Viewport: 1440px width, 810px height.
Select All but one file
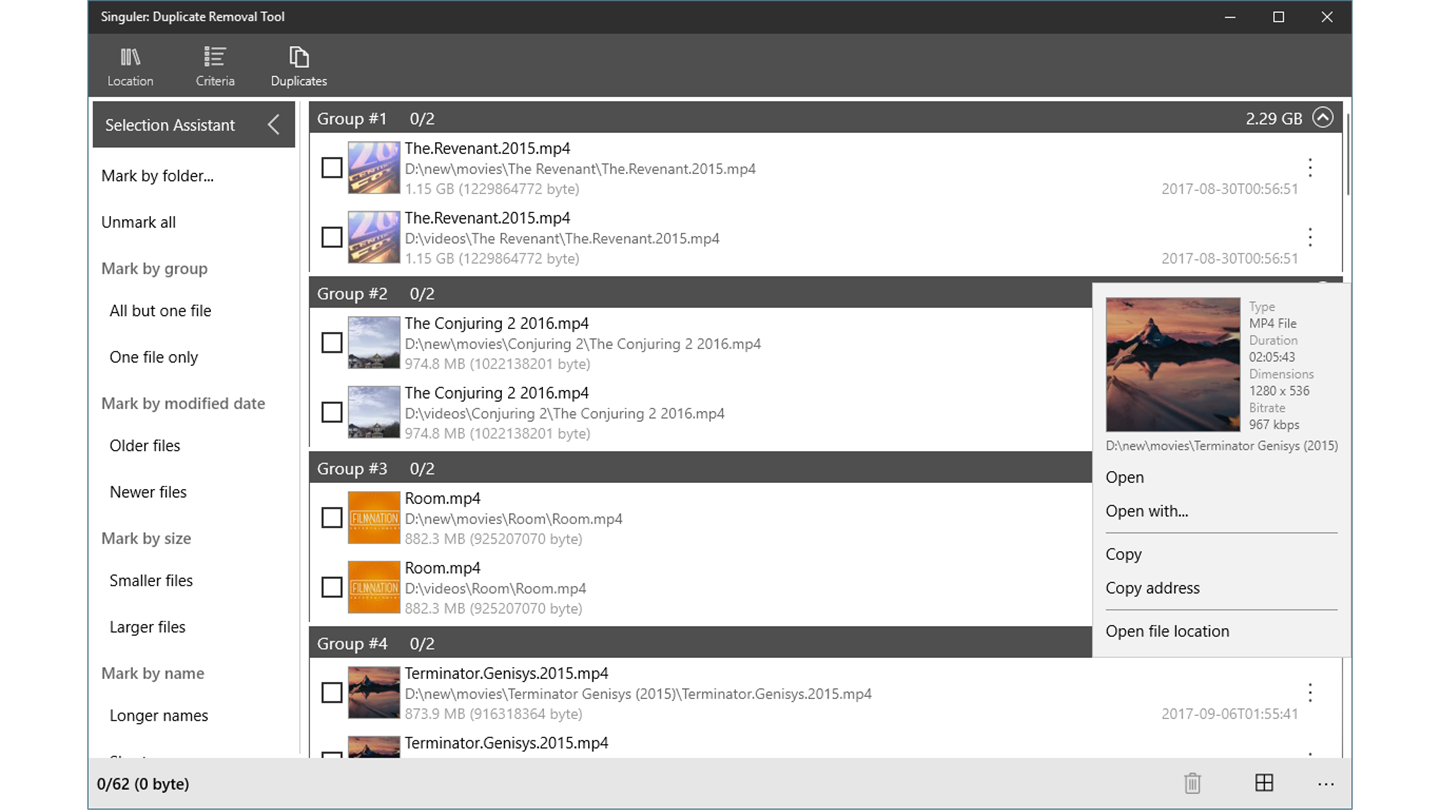[161, 311]
